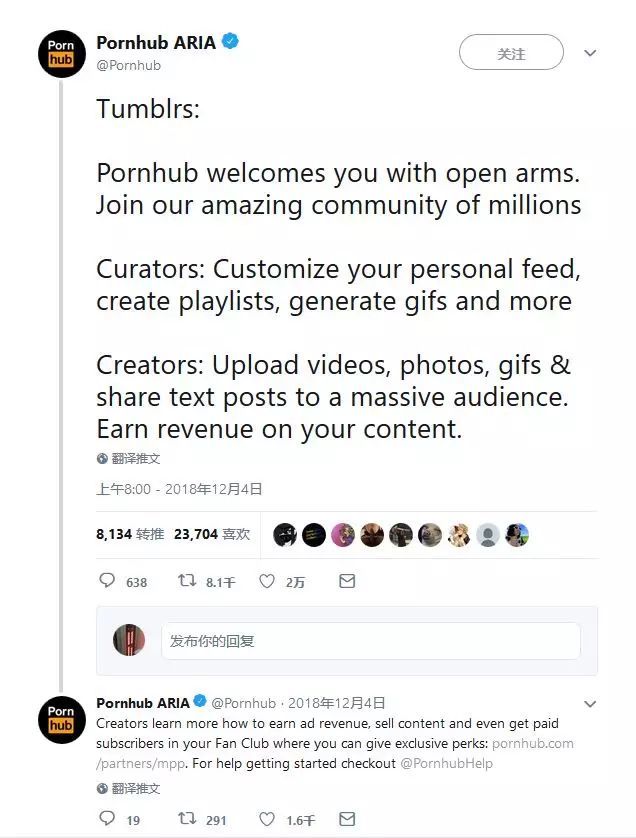The width and height of the screenshot is (636, 838).
Task: Like the main tweet showing 2万
Action: 267,580
